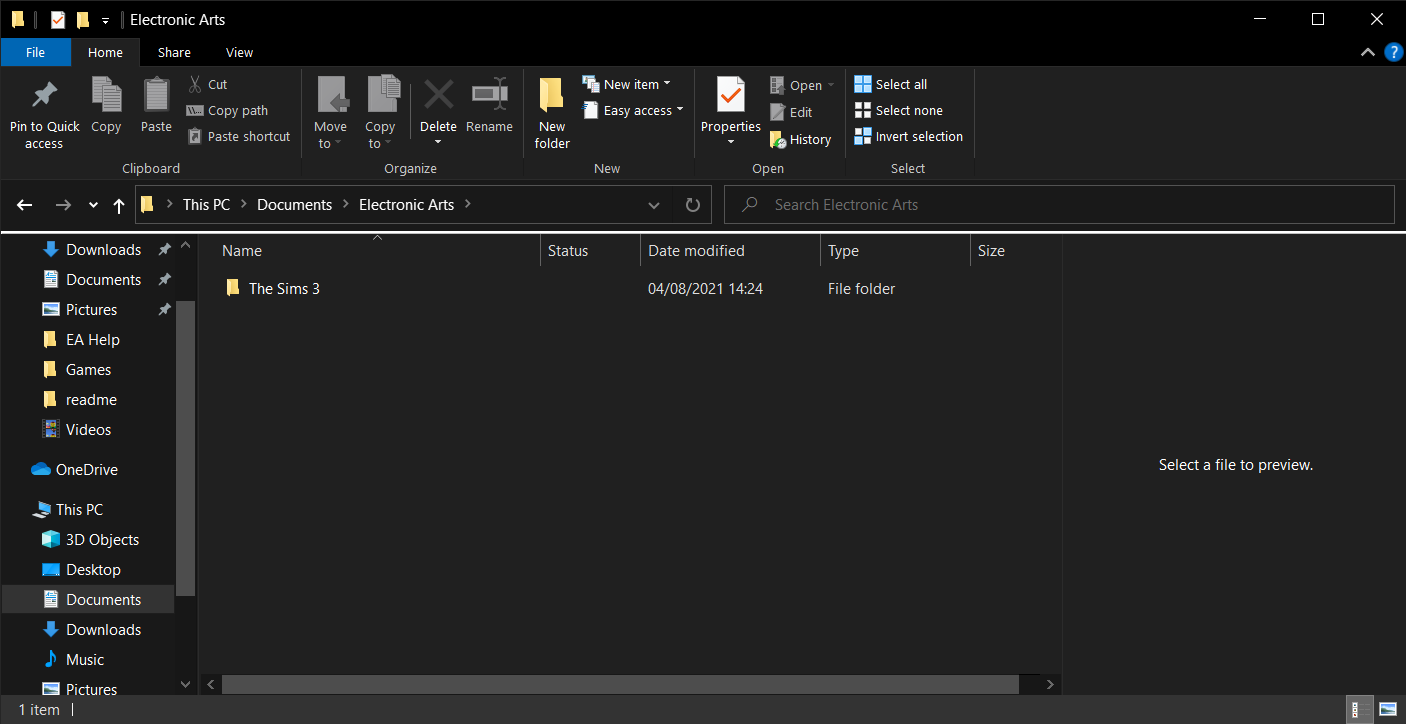1406x724 pixels.
Task: Switch to Large icons view in status bar
Action: point(1387,710)
